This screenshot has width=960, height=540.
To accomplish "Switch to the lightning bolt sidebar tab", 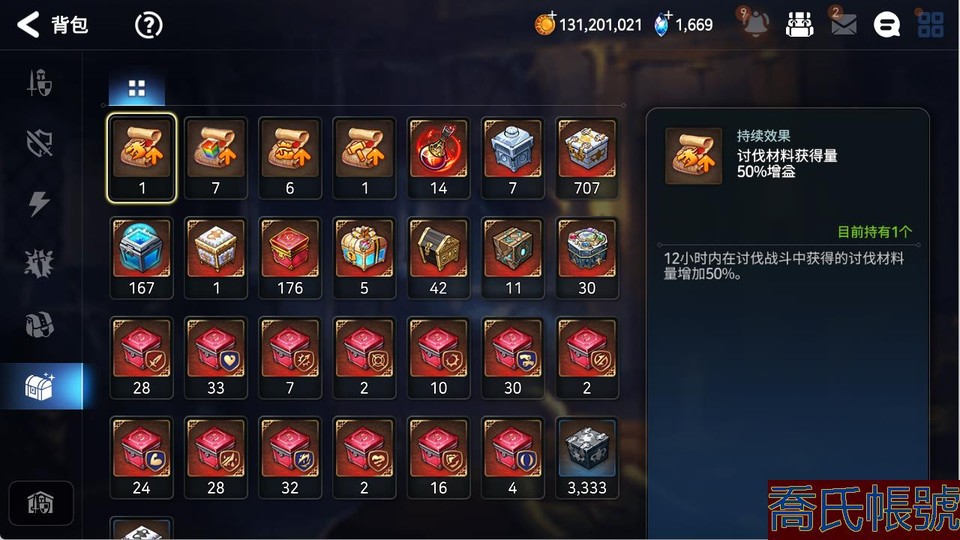I will click(x=39, y=203).
